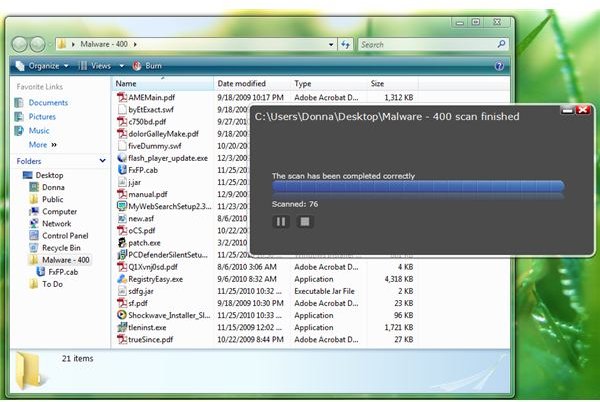Stop the scan using the stop button
The image size is (600, 402).
pos(305,222)
